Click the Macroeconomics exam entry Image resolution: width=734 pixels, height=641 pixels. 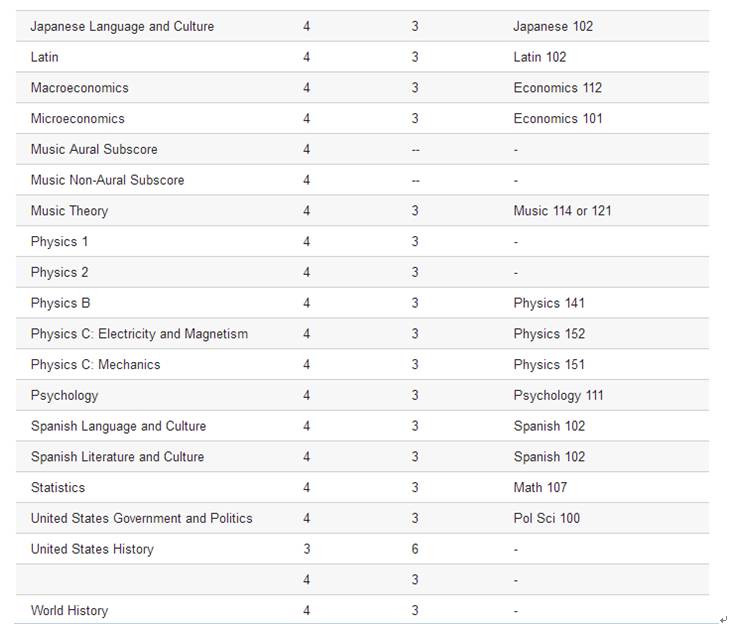click(80, 88)
